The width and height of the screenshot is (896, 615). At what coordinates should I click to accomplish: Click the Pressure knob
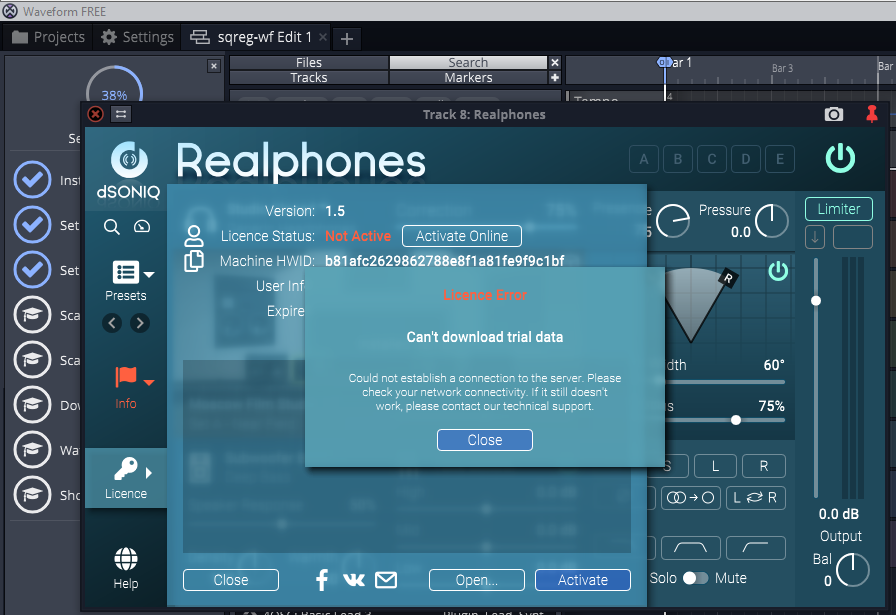[771, 221]
